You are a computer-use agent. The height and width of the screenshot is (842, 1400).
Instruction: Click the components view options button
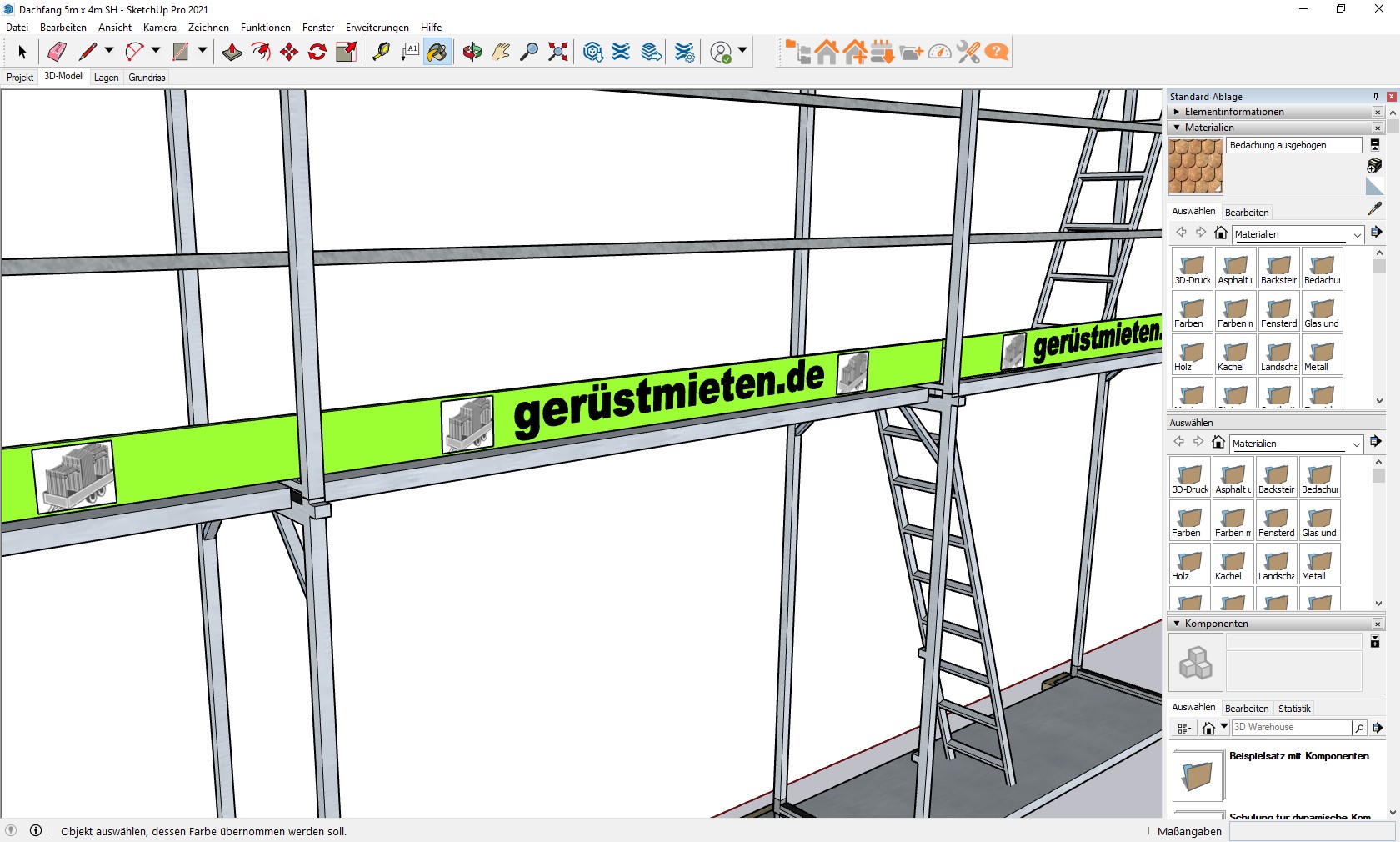tap(1184, 728)
